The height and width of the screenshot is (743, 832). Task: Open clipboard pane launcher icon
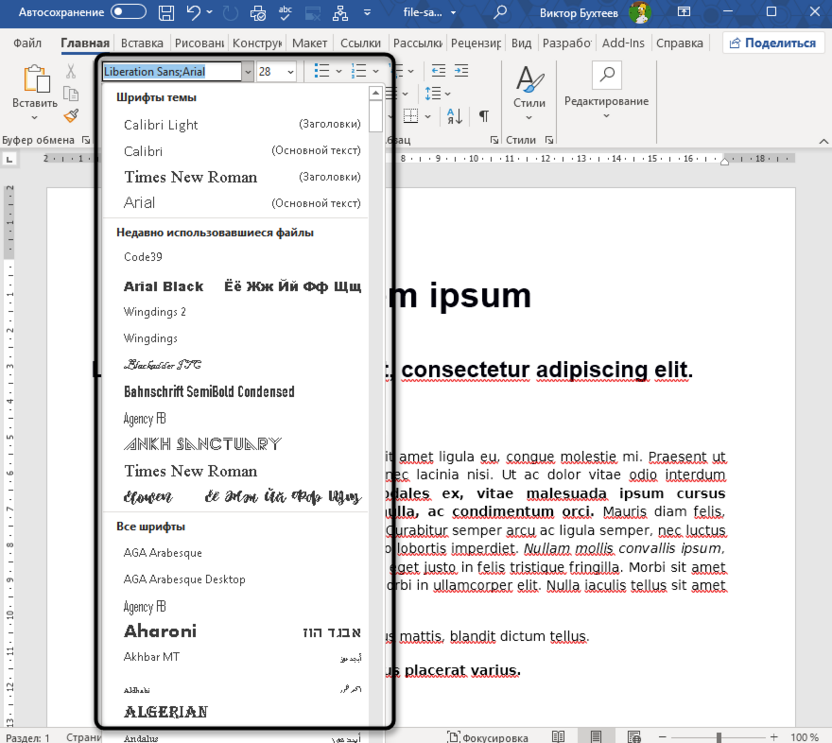coord(86,140)
